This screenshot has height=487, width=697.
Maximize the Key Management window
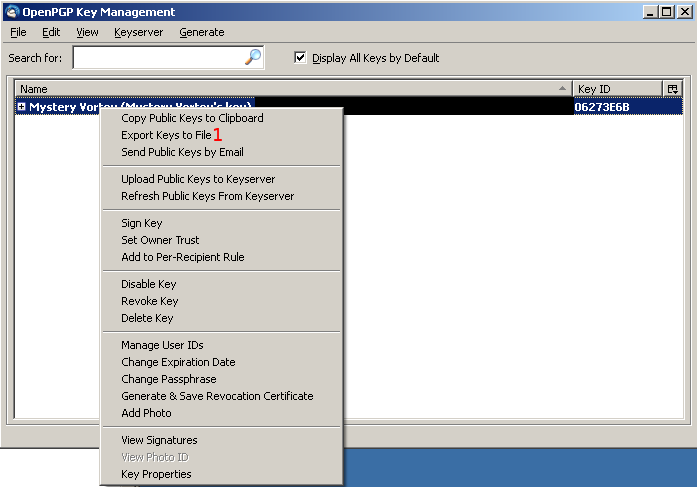pyautogui.click(x=667, y=12)
